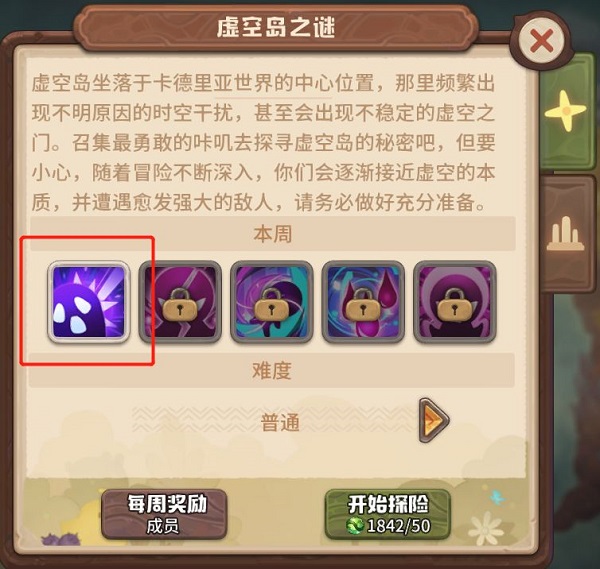This screenshot has height=569, width=600.
Task: Close the 虚空岛之谜 dialog
Action: tap(541, 41)
